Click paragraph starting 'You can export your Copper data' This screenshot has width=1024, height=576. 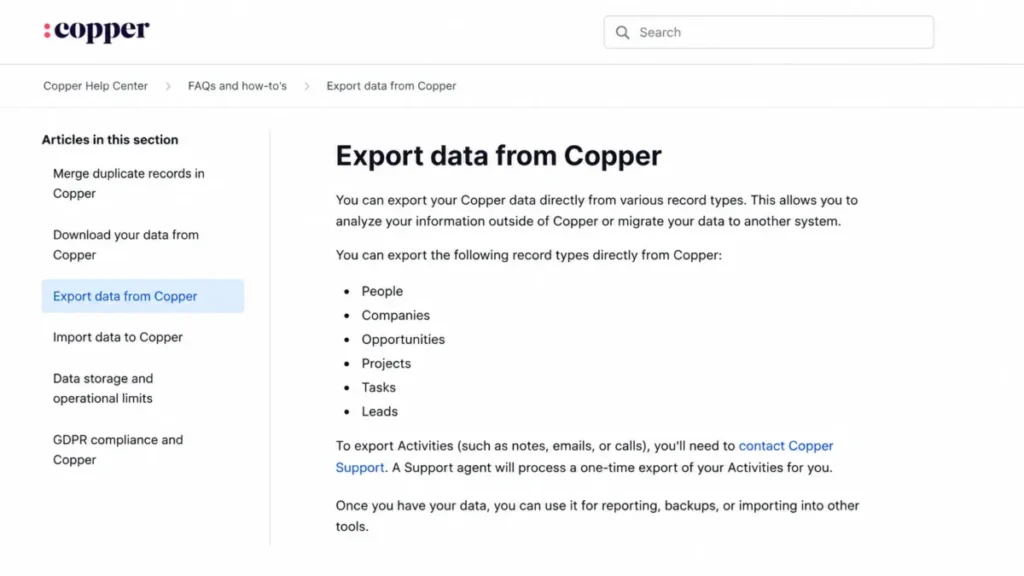point(596,211)
